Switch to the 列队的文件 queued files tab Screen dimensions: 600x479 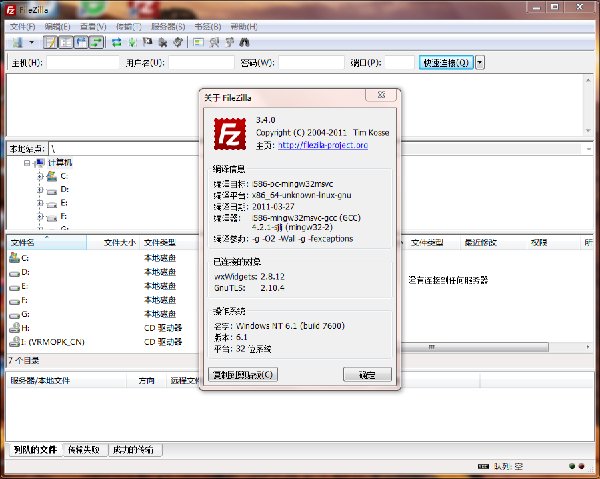(x=35, y=450)
